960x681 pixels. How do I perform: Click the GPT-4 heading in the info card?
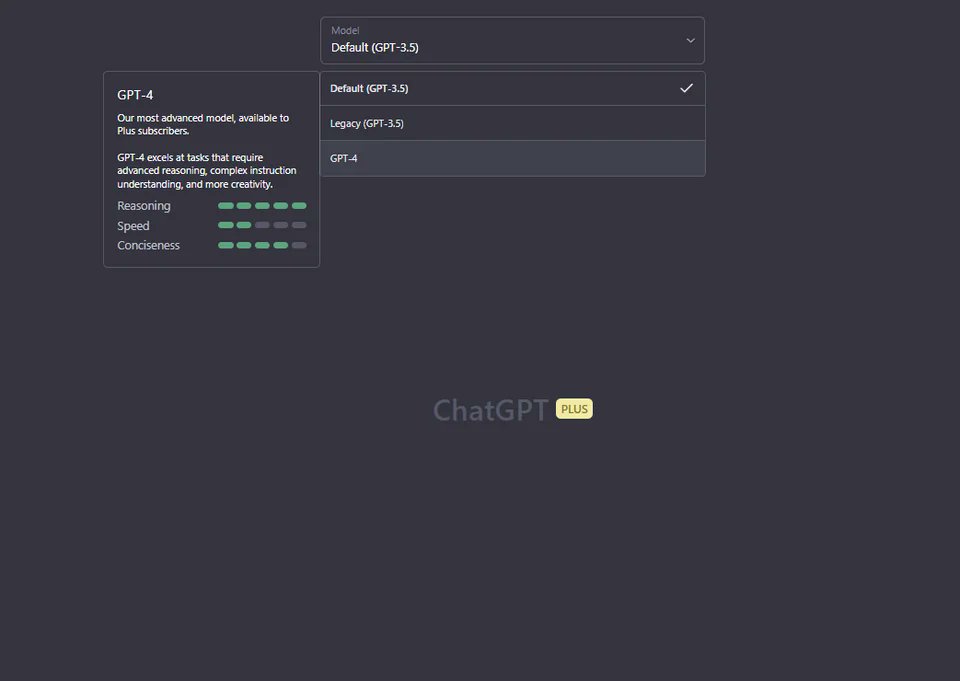tap(135, 95)
